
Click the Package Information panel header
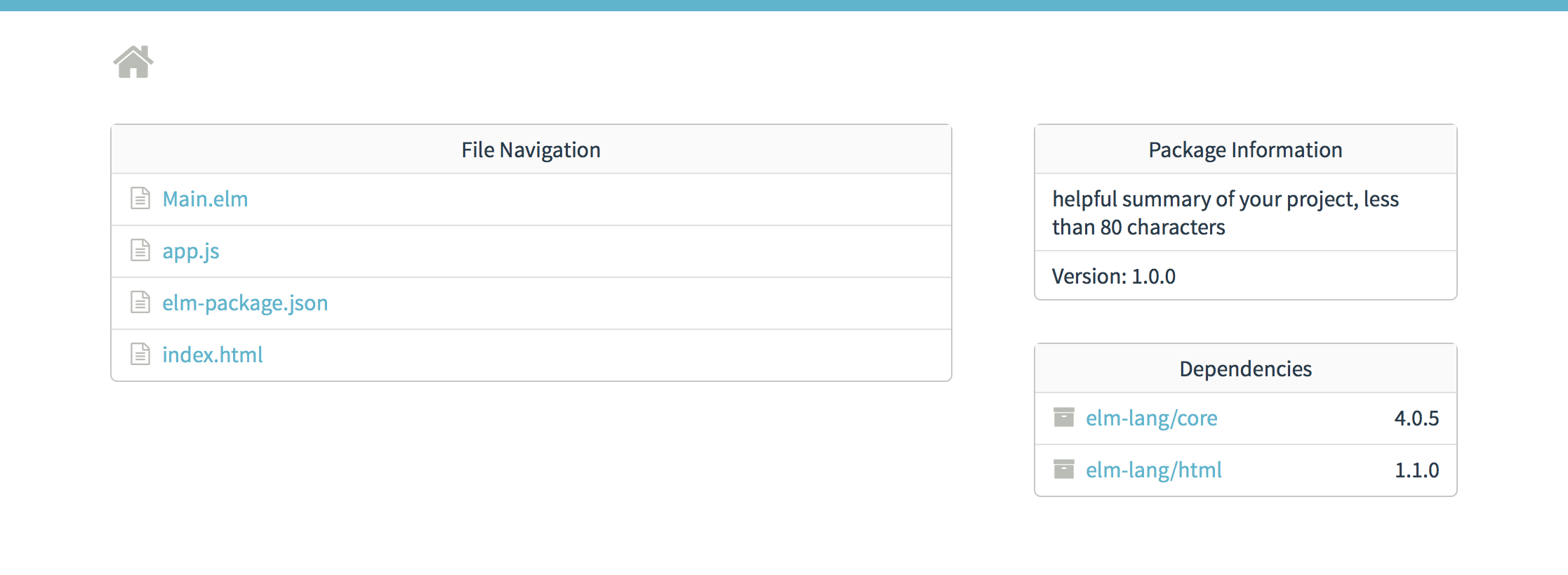point(1245,150)
